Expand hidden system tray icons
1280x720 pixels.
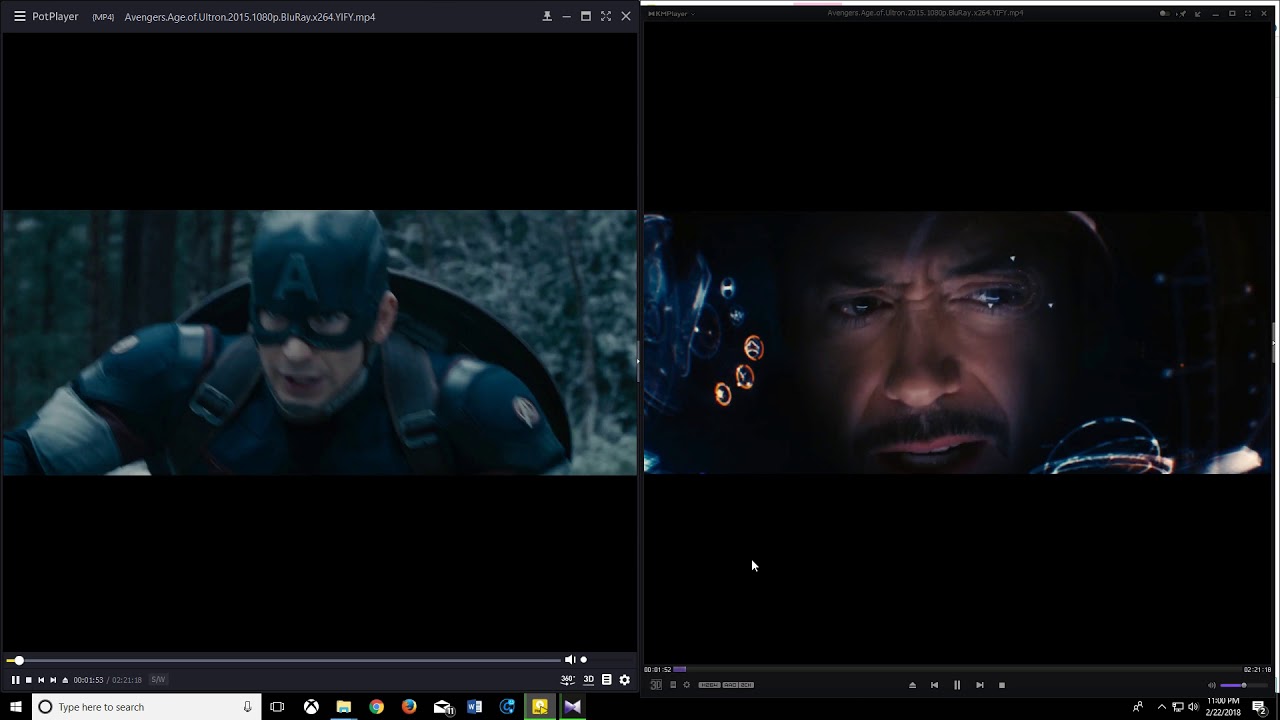click(x=1162, y=707)
